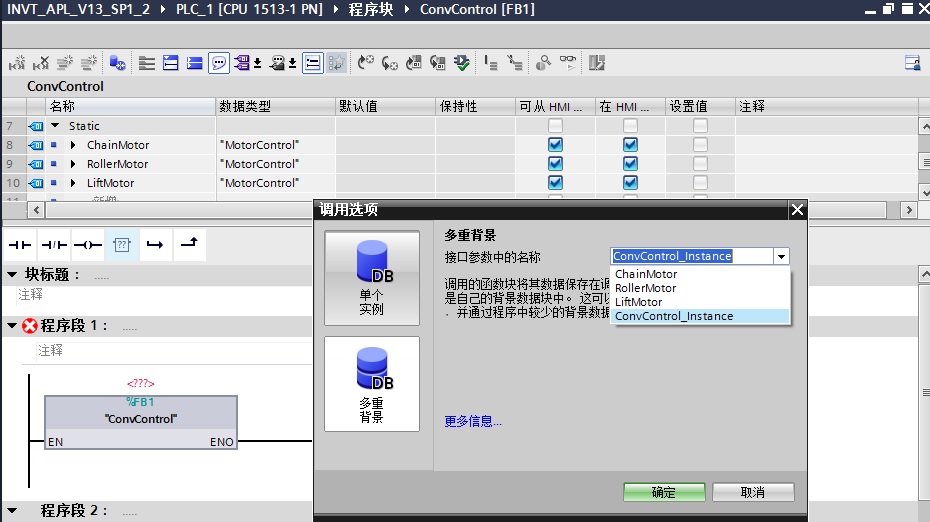Toggle HMI accessible checkbox for LiftMotor
This screenshot has height=522, width=930.
tap(555, 183)
